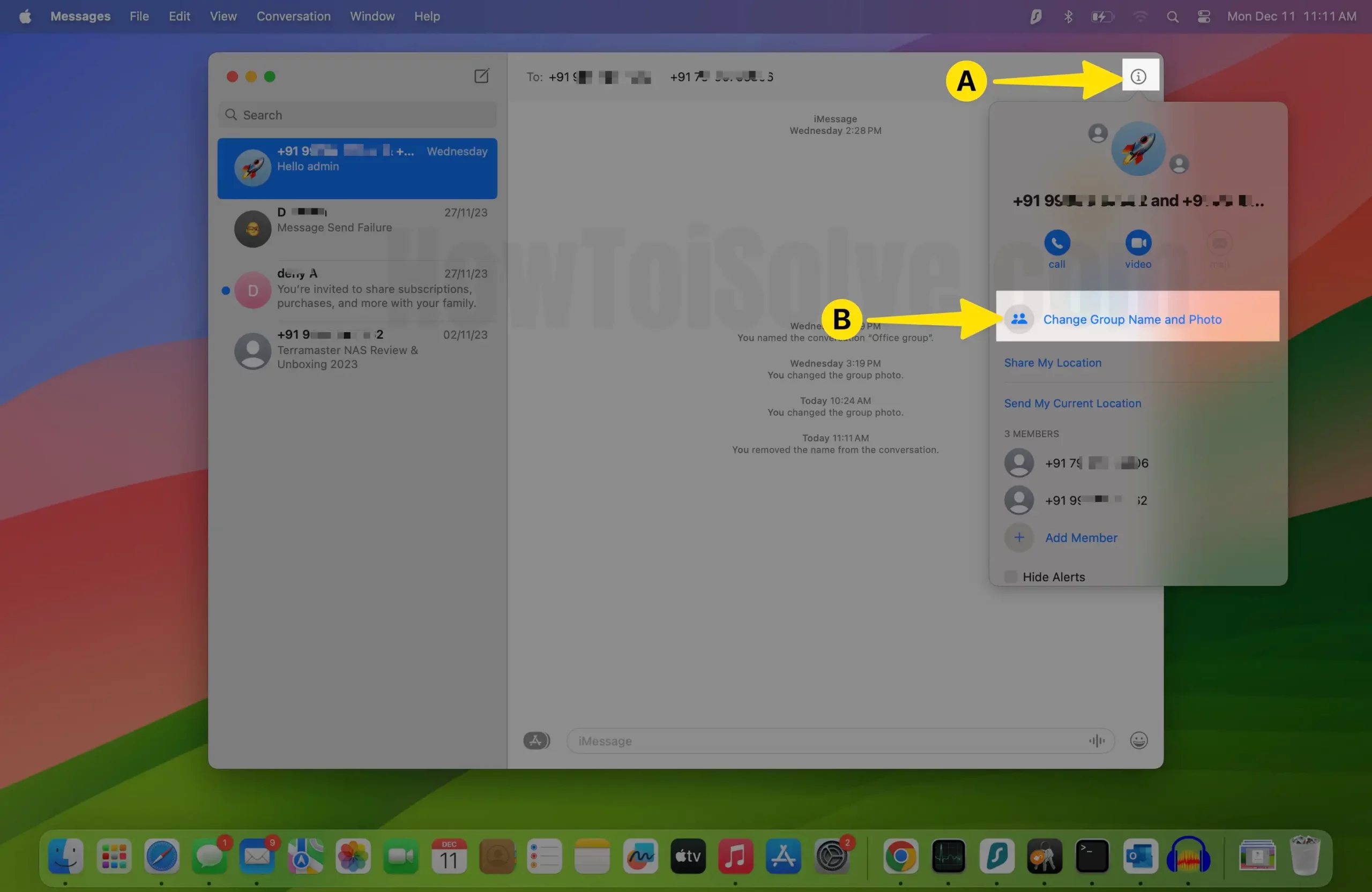This screenshot has height=892, width=1372.
Task: Open the emoji picker in message field
Action: [x=1138, y=740]
